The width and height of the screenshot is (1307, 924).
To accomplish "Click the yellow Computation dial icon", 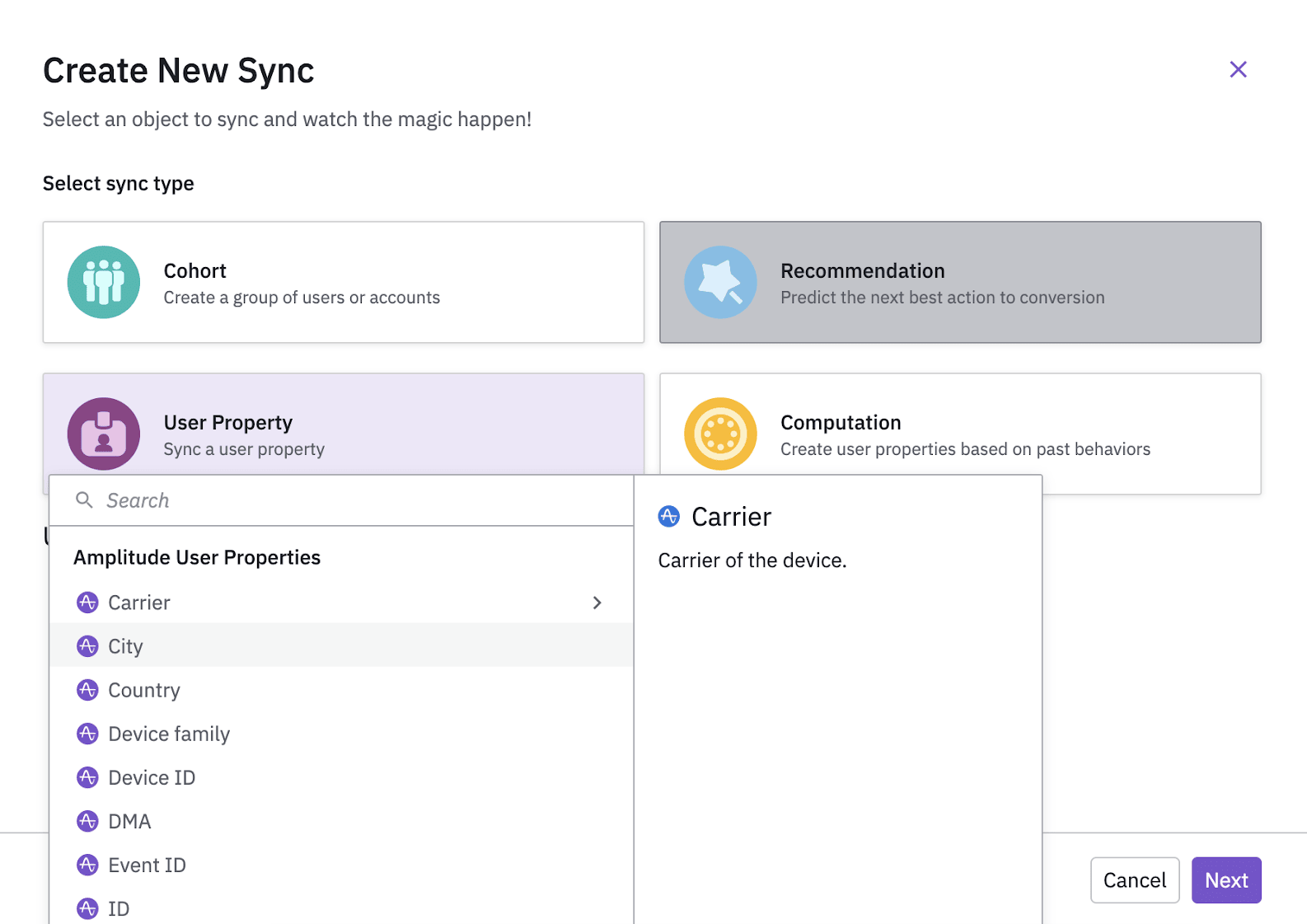I will pos(720,434).
